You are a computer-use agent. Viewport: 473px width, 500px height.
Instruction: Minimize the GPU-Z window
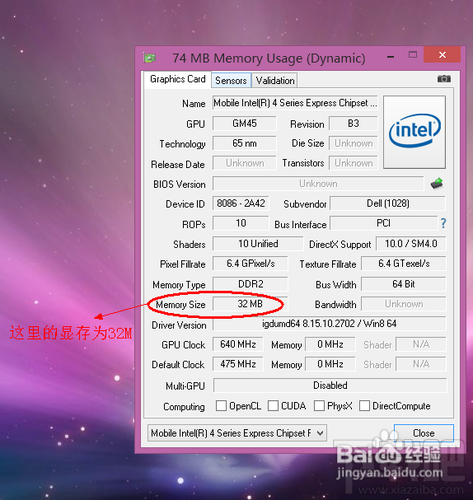(x=390, y=56)
